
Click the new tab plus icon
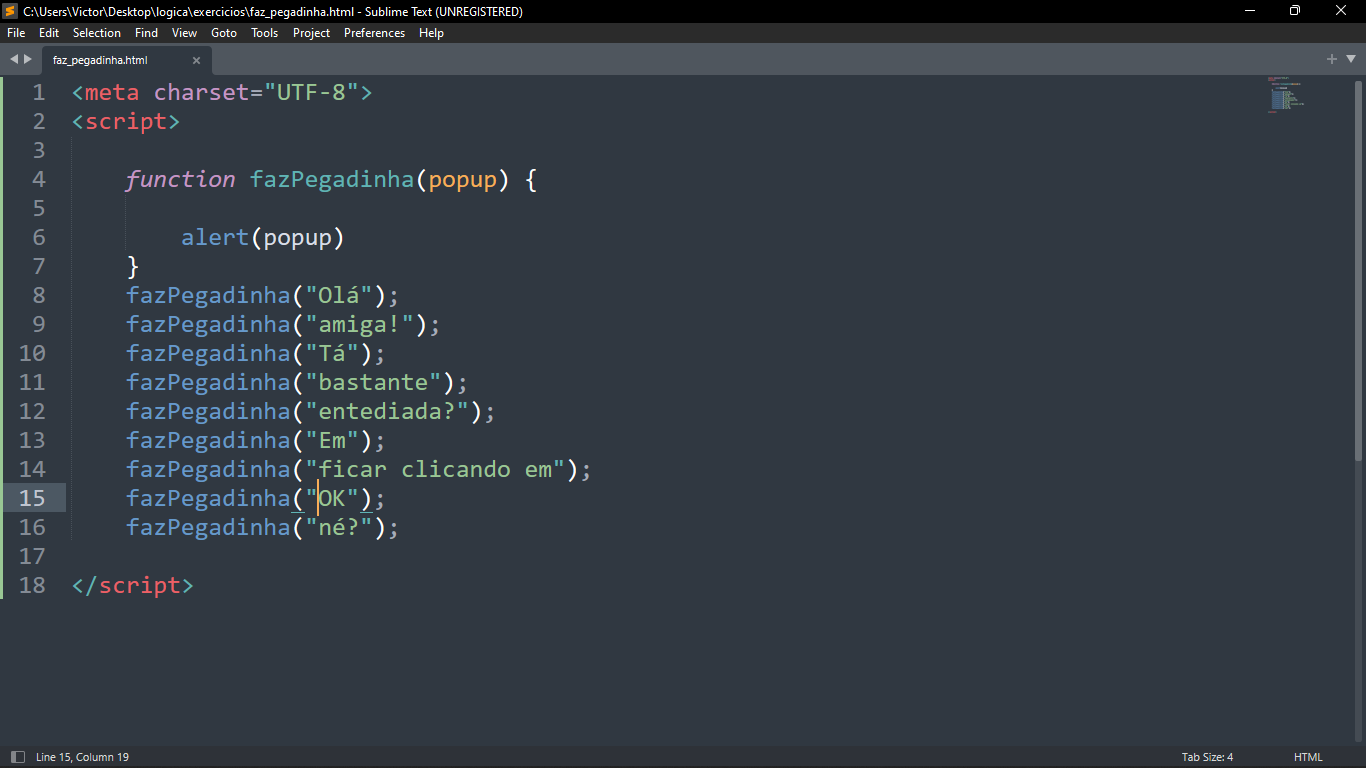(x=1332, y=60)
